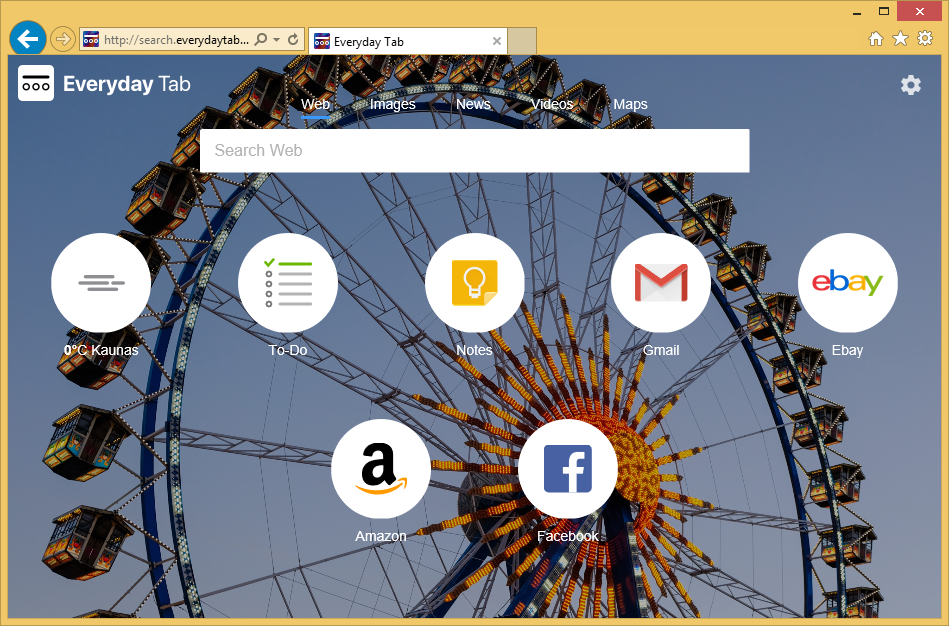Viewport: 949px width, 626px height.
Task: Select the Web search tab
Action: [315, 104]
